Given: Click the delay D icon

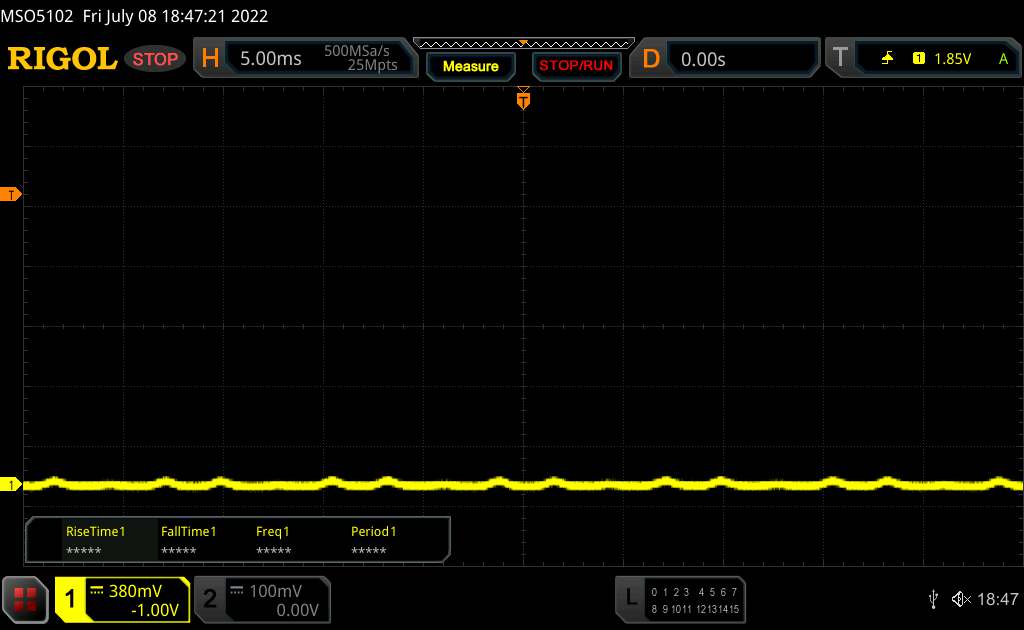Looking at the screenshot, I should coord(651,59).
